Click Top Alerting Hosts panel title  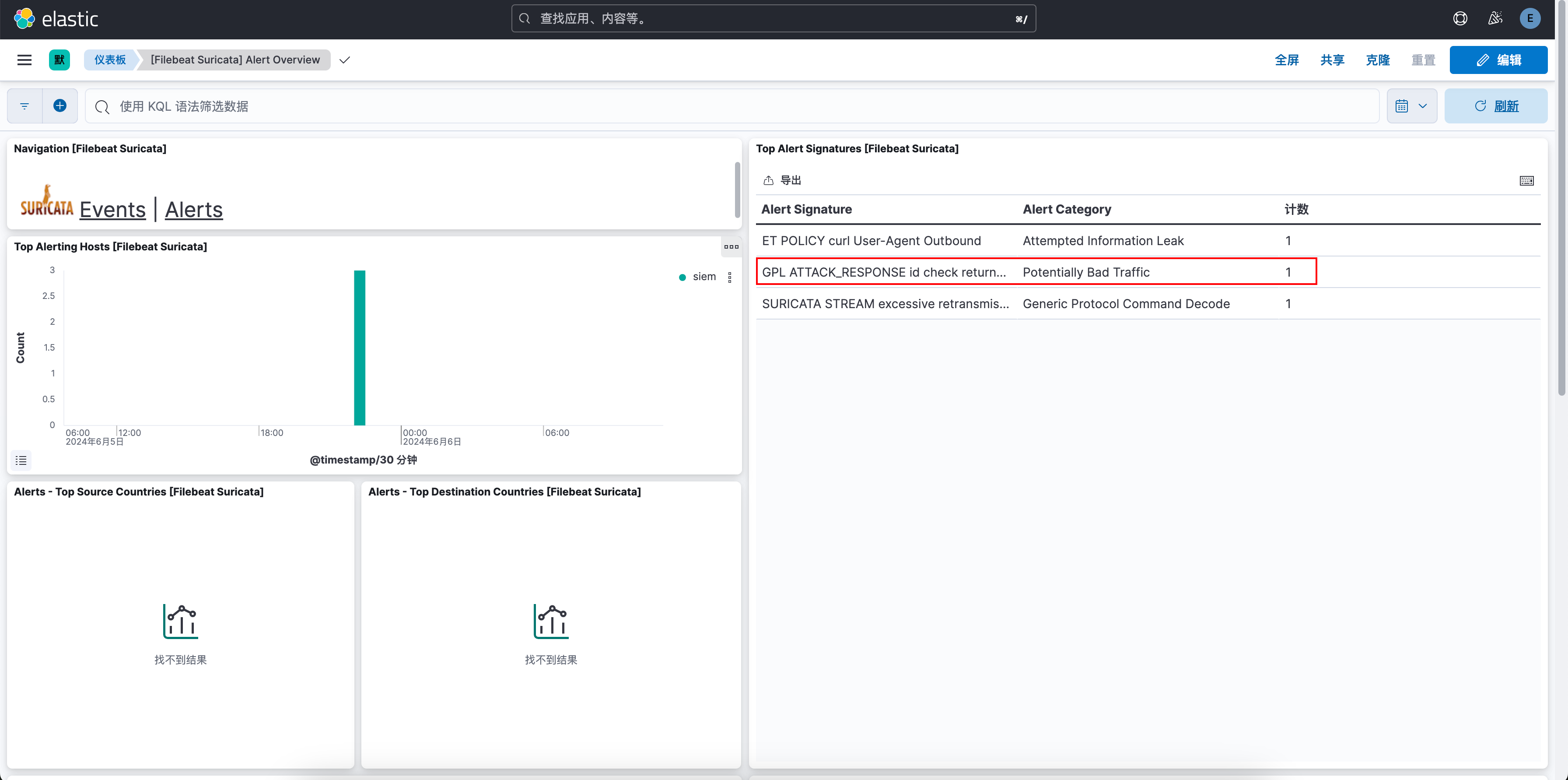click(110, 246)
